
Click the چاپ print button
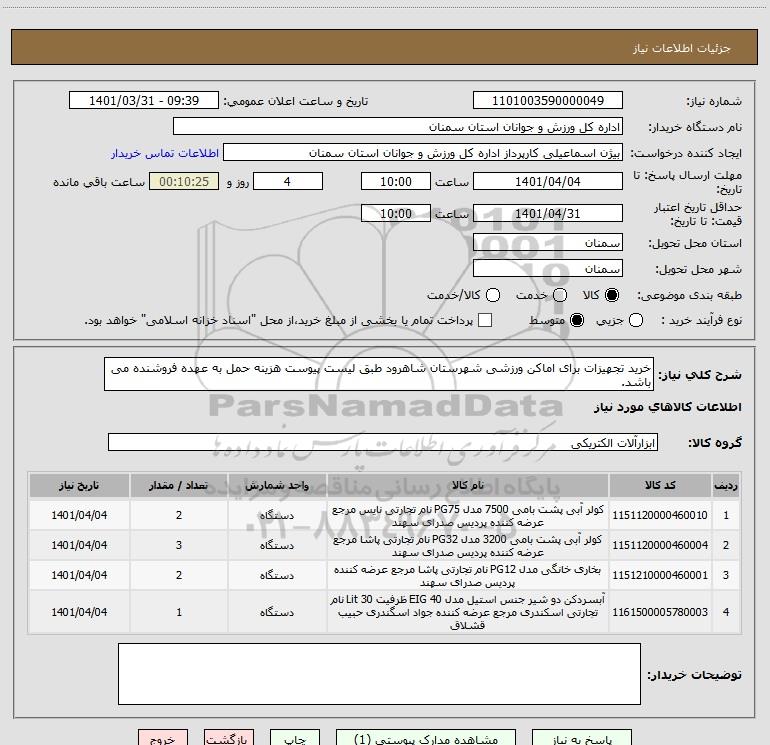pyautogui.click(x=295, y=738)
